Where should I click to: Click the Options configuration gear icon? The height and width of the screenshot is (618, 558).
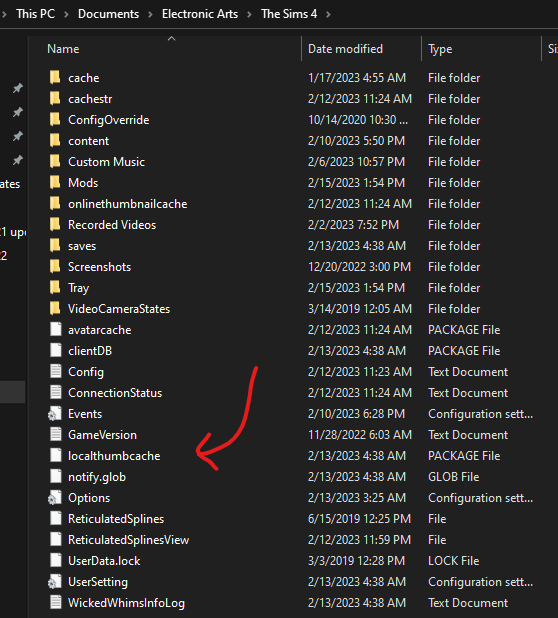(55, 497)
